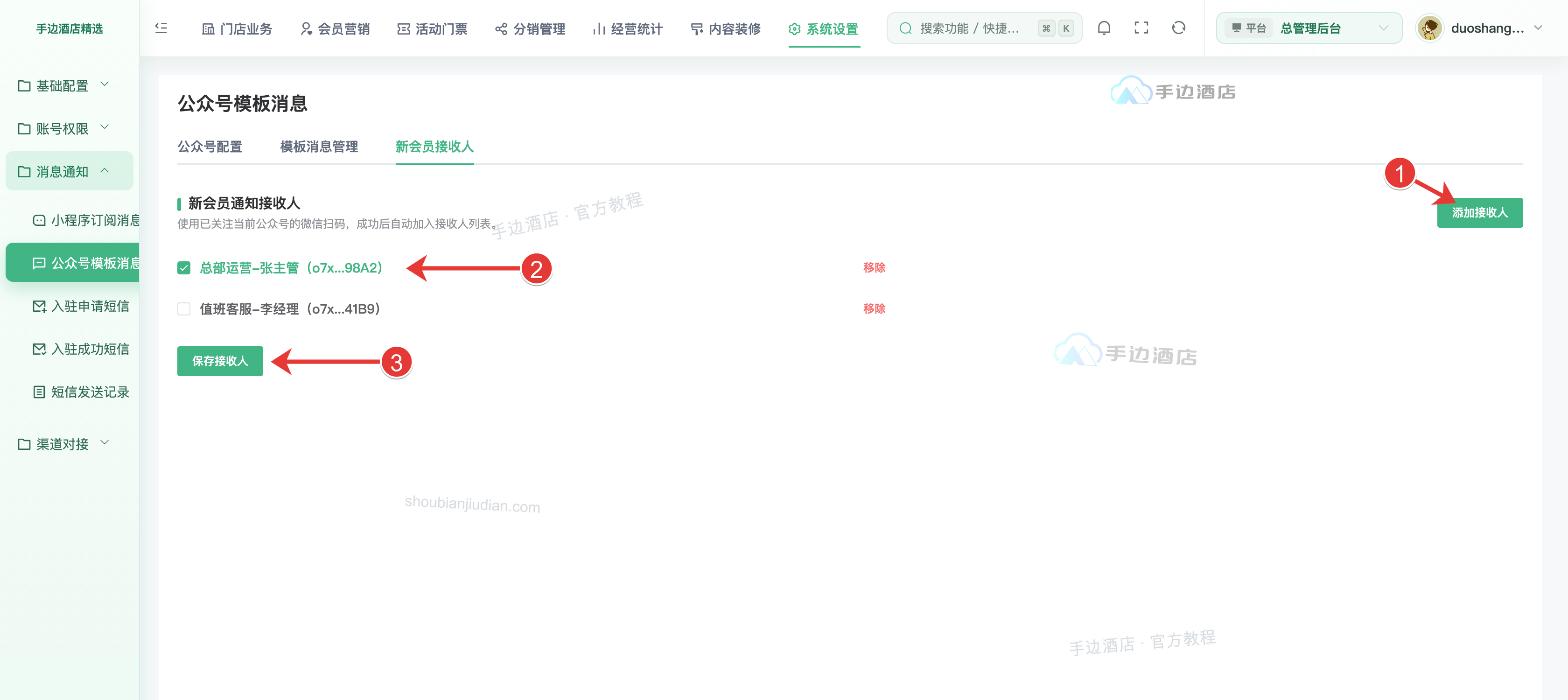Open 门店业务 top menu

tap(237, 28)
